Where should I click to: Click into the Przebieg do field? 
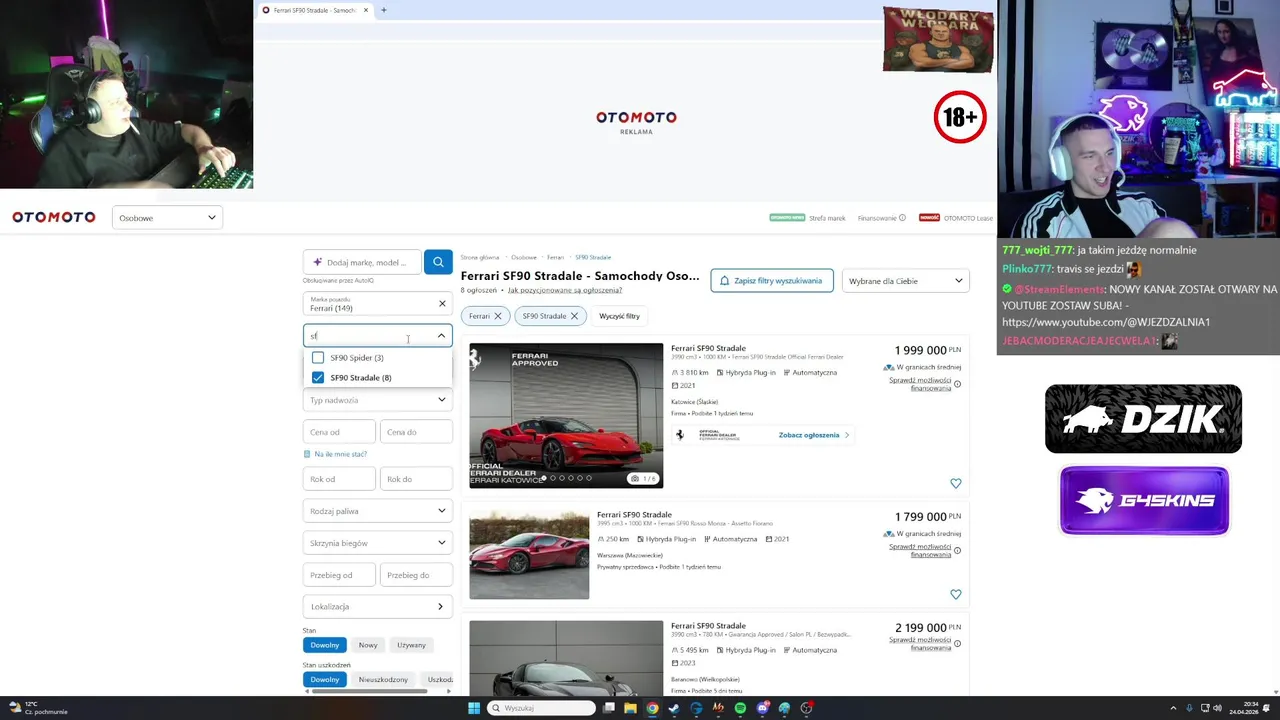[x=416, y=575]
